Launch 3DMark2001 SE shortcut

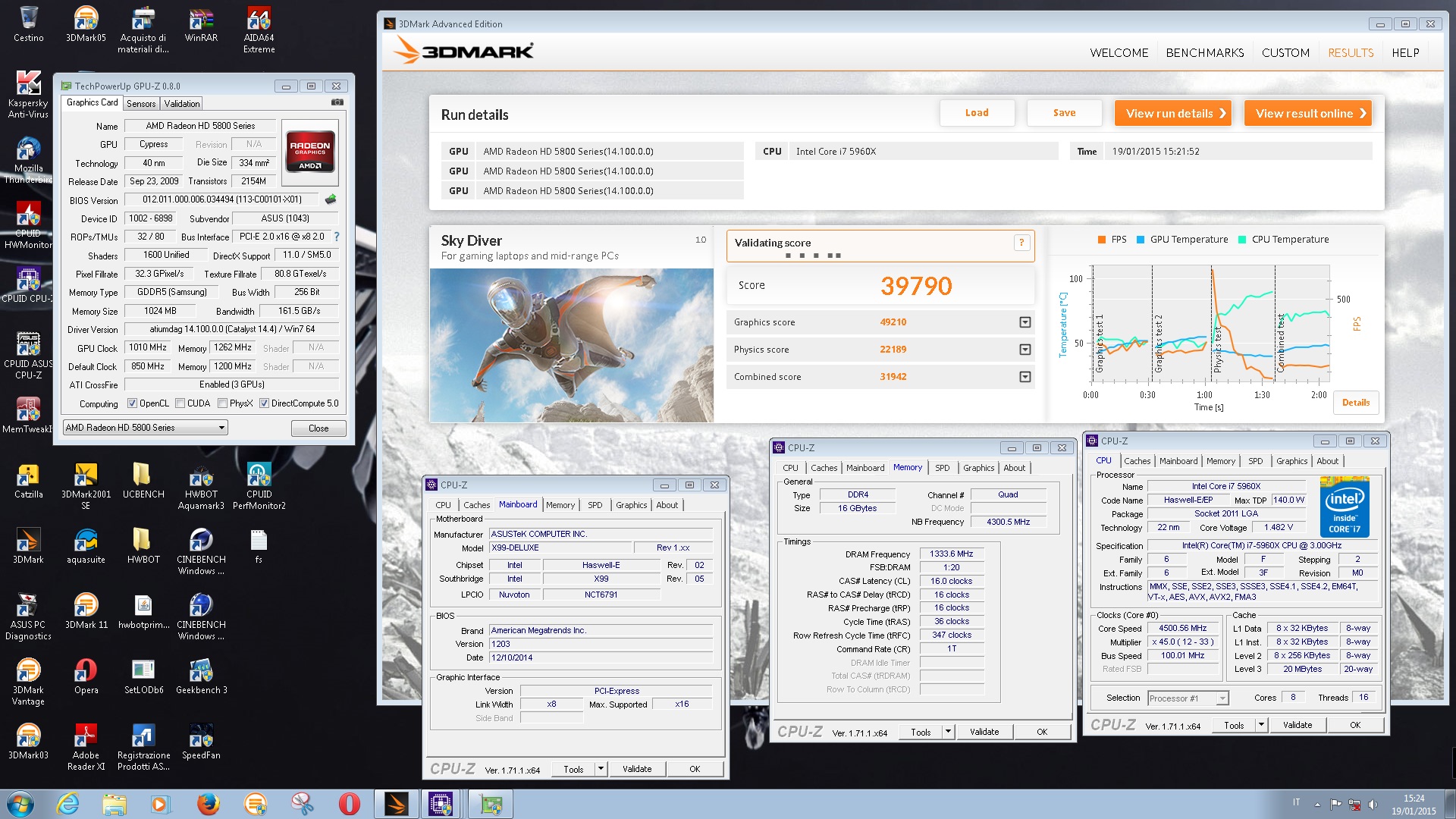point(86,486)
